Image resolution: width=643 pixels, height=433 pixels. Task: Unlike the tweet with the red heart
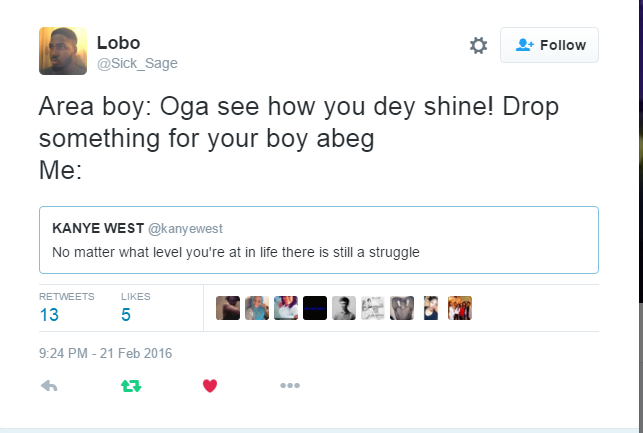[x=210, y=385]
